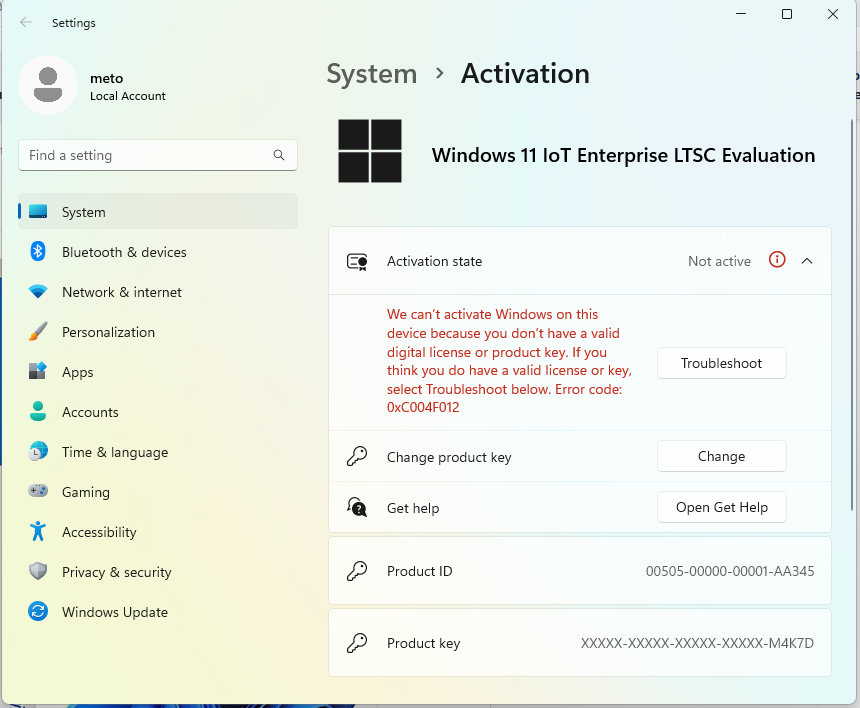Click the key icon beside Product key
This screenshot has width=860, height=708.
tap(357, 643)
